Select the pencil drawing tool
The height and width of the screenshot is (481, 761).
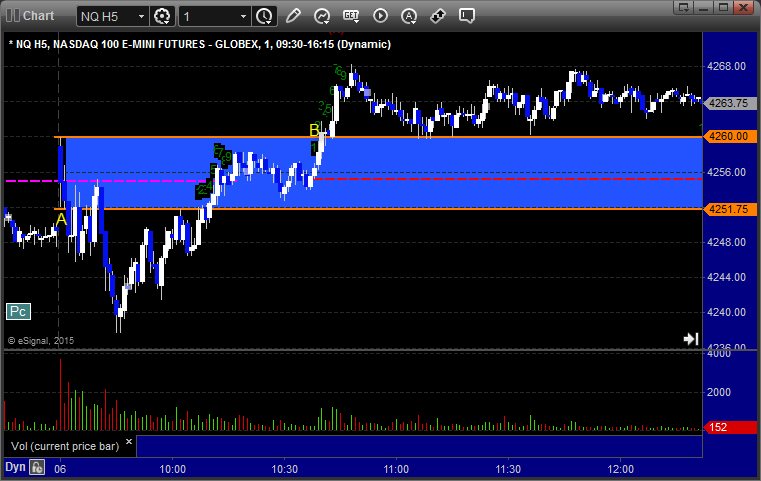tap(293, 16)
